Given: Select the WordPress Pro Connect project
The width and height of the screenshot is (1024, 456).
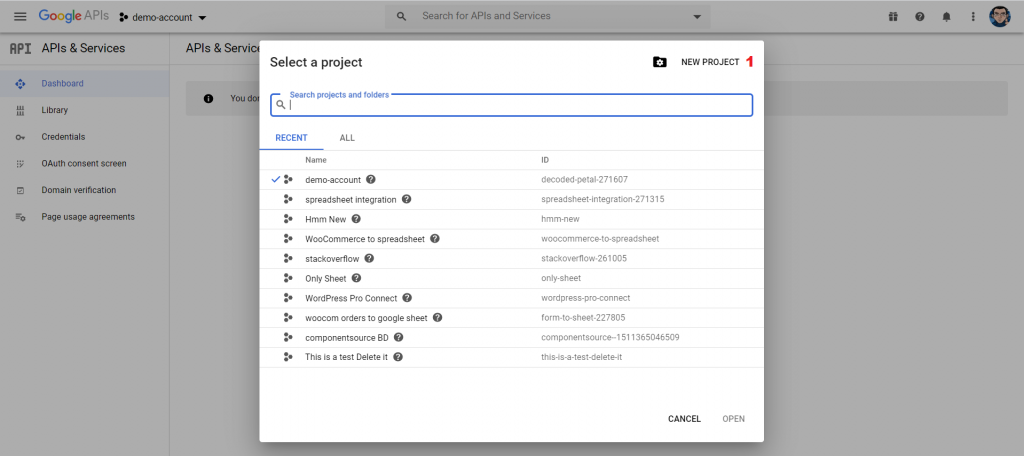Looking at the screenshot, I should tap(511, 298).
